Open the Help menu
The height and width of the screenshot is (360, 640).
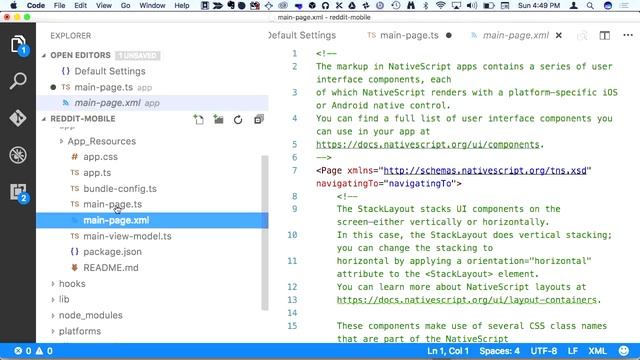pos(182,5)
